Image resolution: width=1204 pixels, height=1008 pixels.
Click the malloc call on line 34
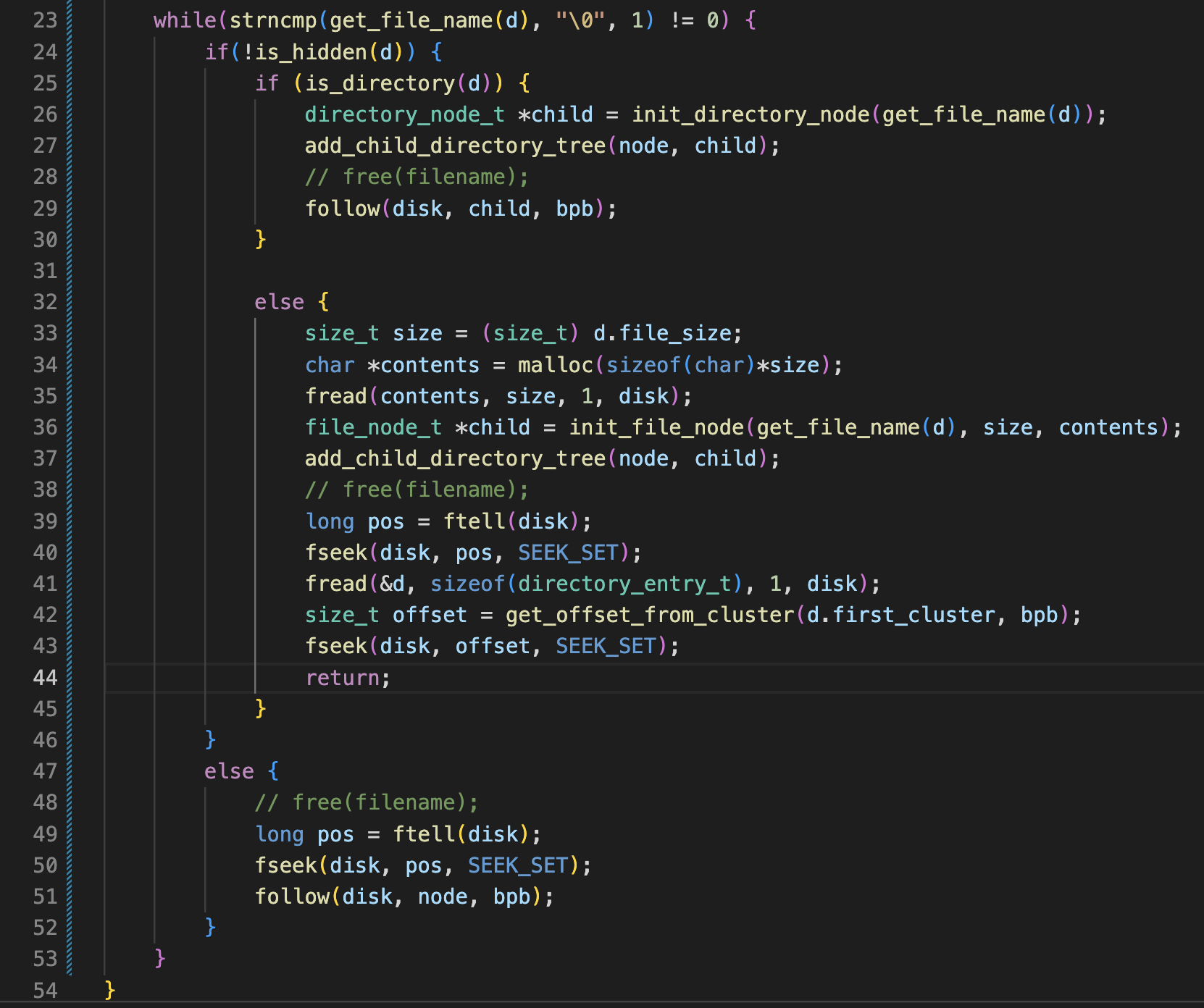555,365
